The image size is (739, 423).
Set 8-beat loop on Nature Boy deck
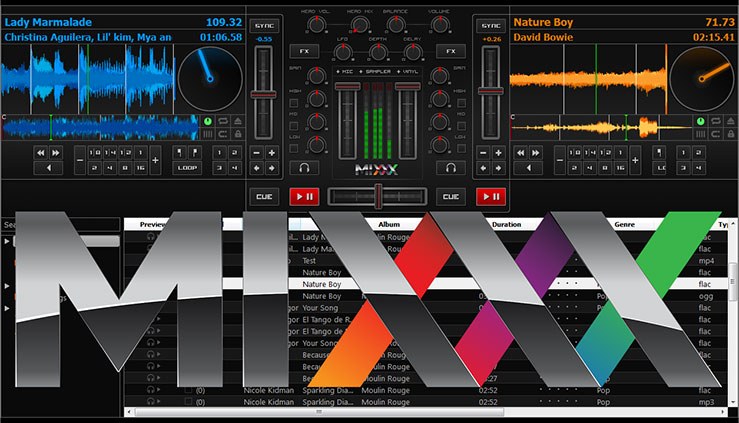[605, 168]
